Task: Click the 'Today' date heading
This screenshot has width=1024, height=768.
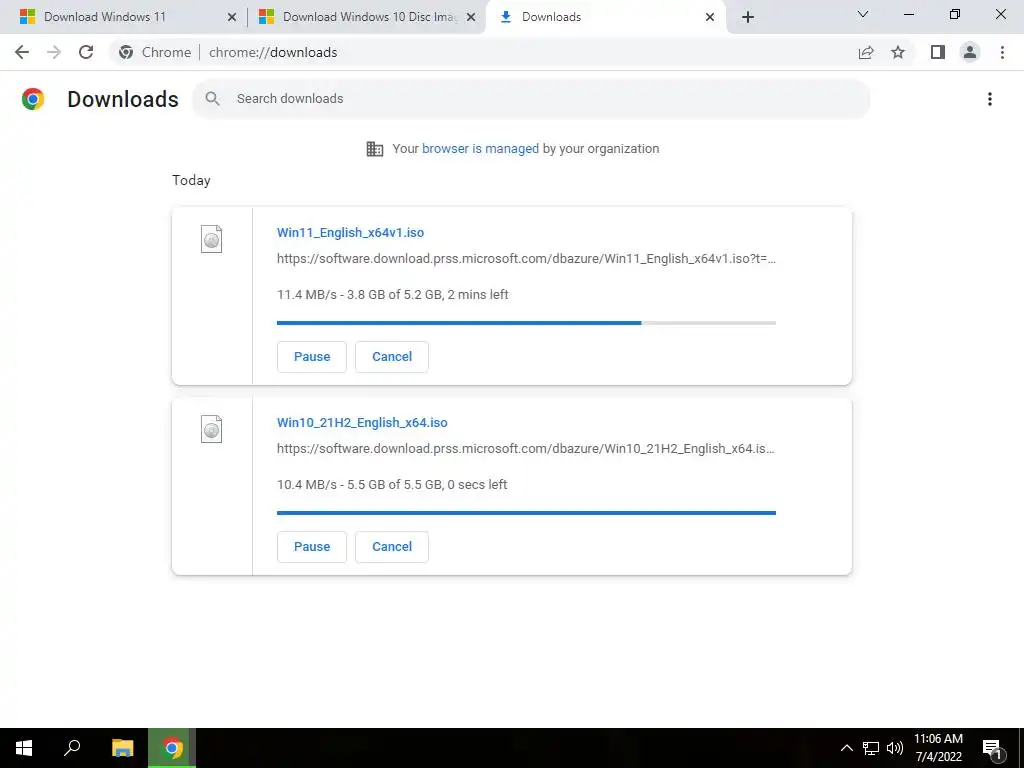Action: click(191, 180)
